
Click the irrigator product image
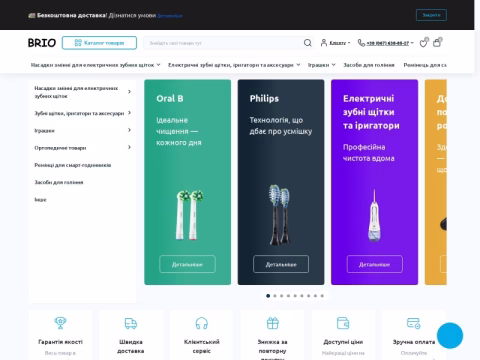(x=374, y=216)
